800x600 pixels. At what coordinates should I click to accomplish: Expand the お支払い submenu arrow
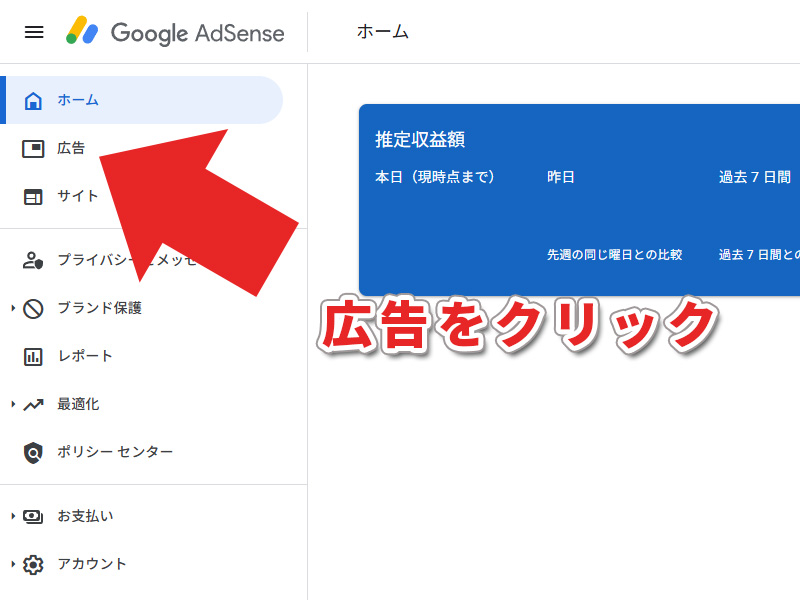tap(13, 516)
